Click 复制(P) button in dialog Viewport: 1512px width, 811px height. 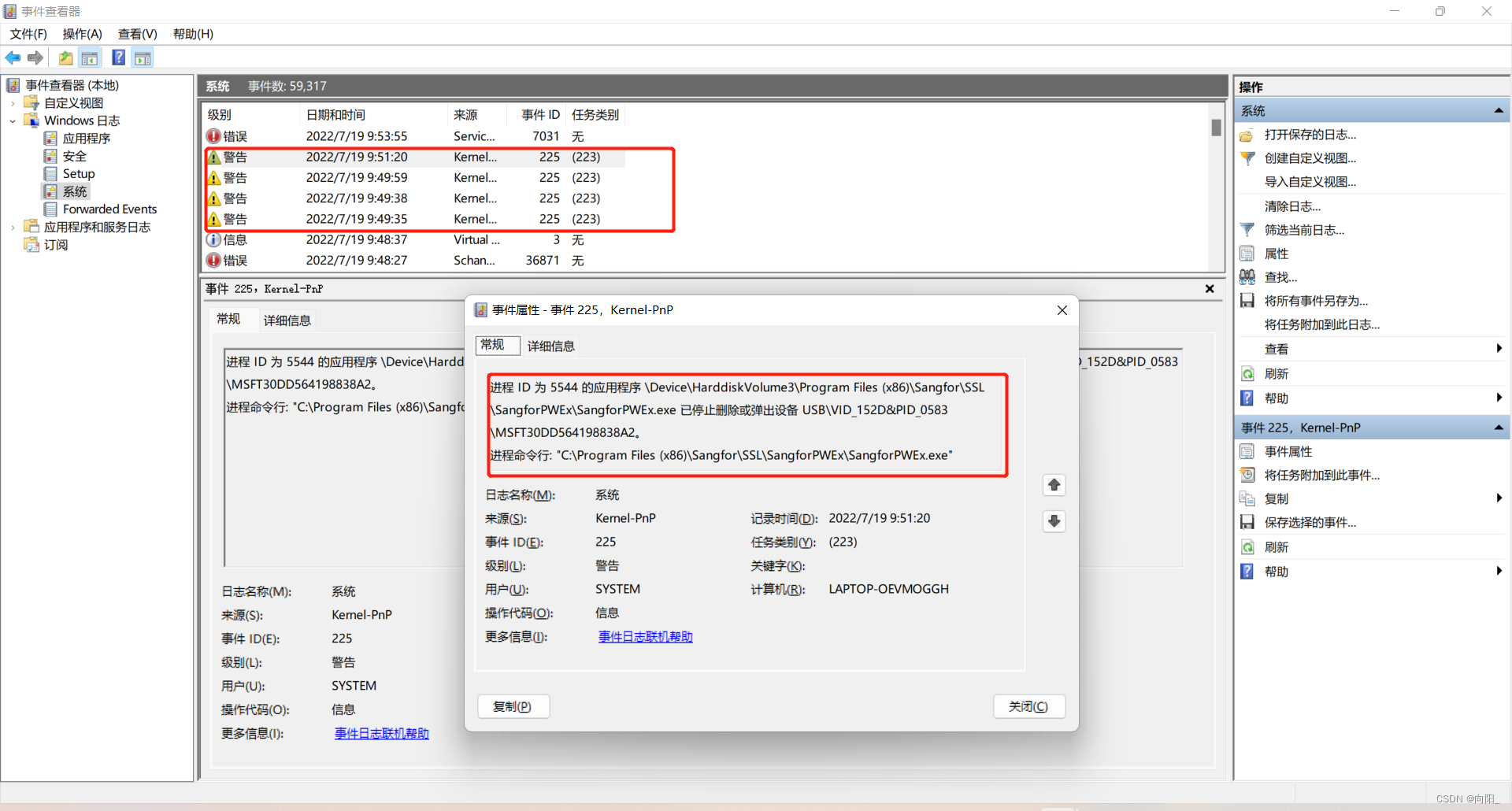coord(513,707)
